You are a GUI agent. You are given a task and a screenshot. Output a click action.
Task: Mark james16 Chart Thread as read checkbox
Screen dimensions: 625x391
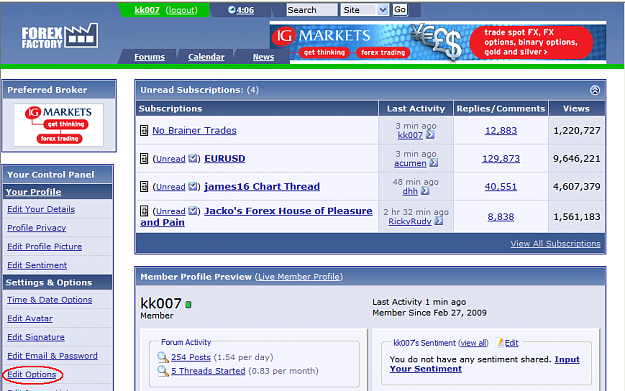coord(193,186)
